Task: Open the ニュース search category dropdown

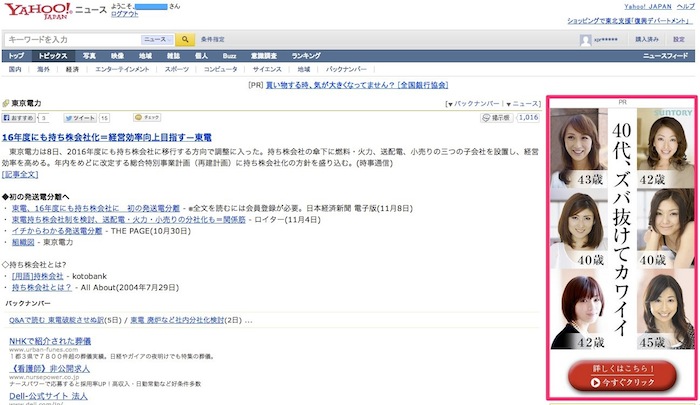Action: click(158, 40)
